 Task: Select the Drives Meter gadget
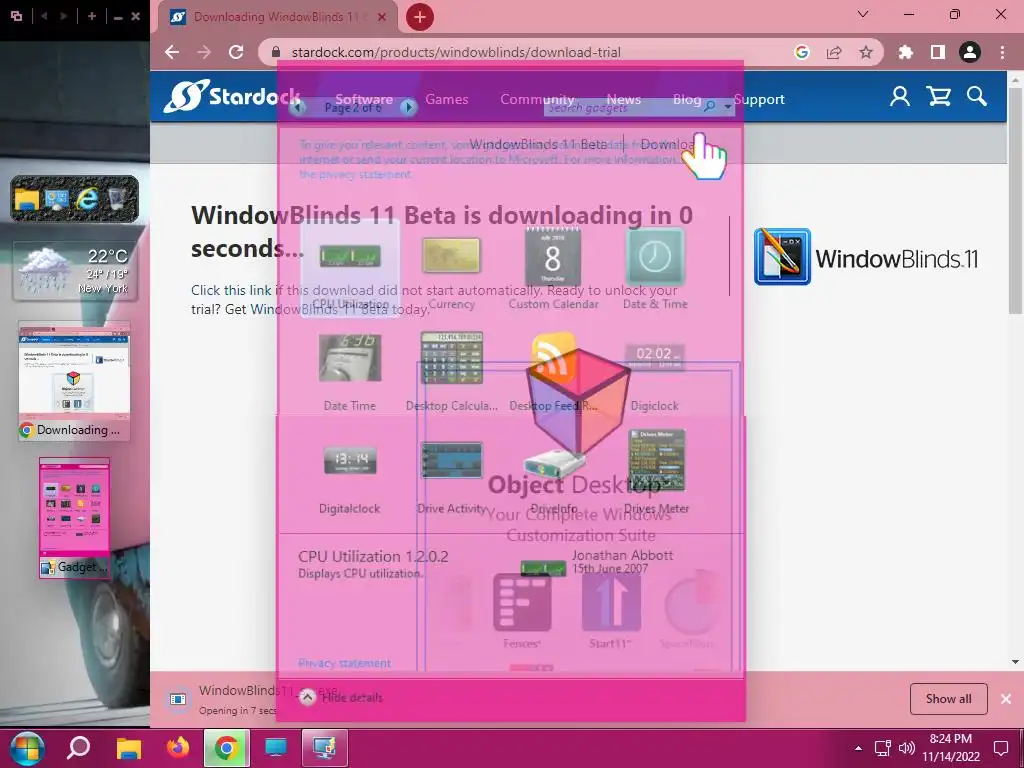click(x=656, y=471)
